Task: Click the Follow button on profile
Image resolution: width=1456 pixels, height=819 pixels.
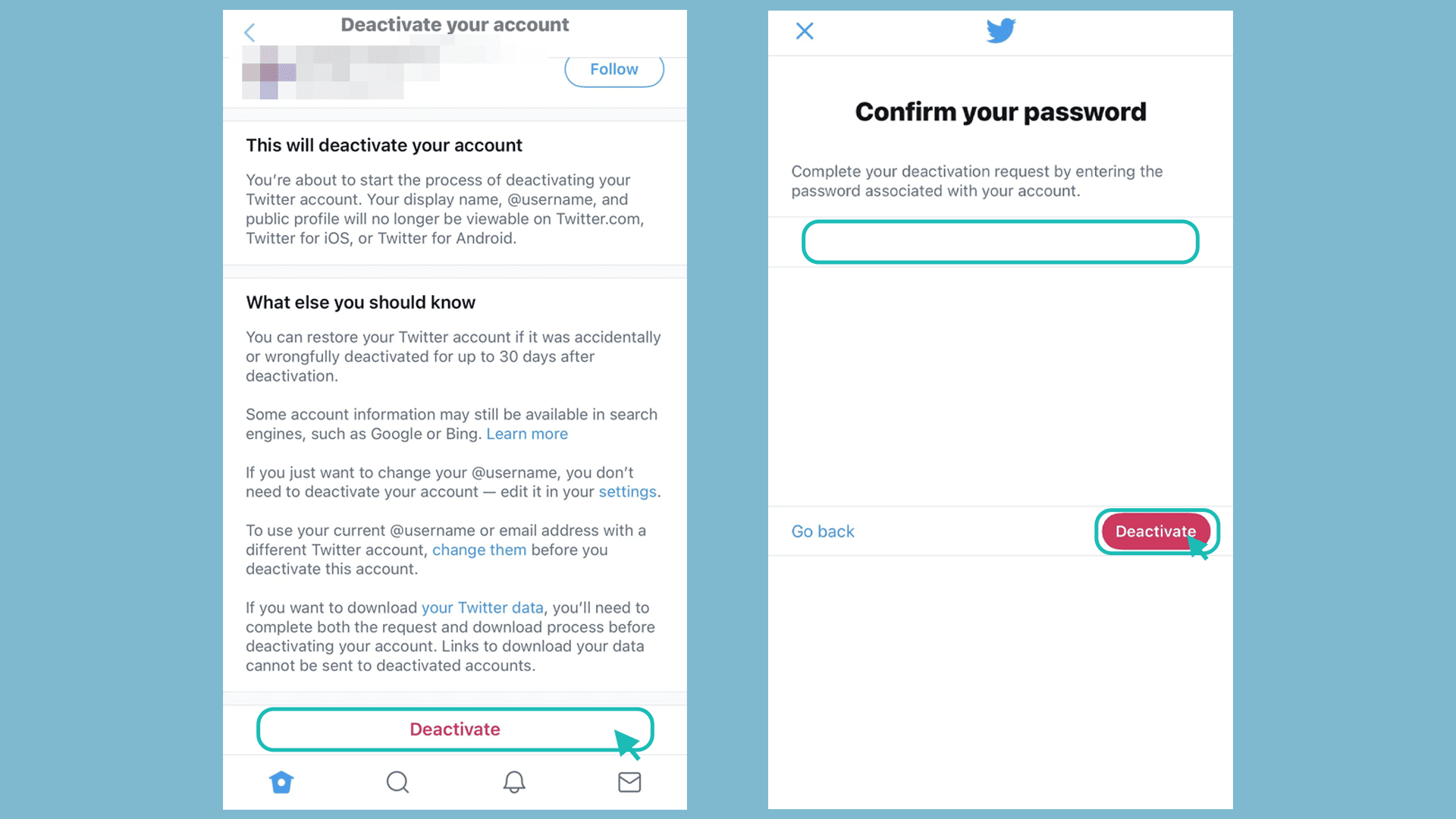Action: (x=613, y=68)
